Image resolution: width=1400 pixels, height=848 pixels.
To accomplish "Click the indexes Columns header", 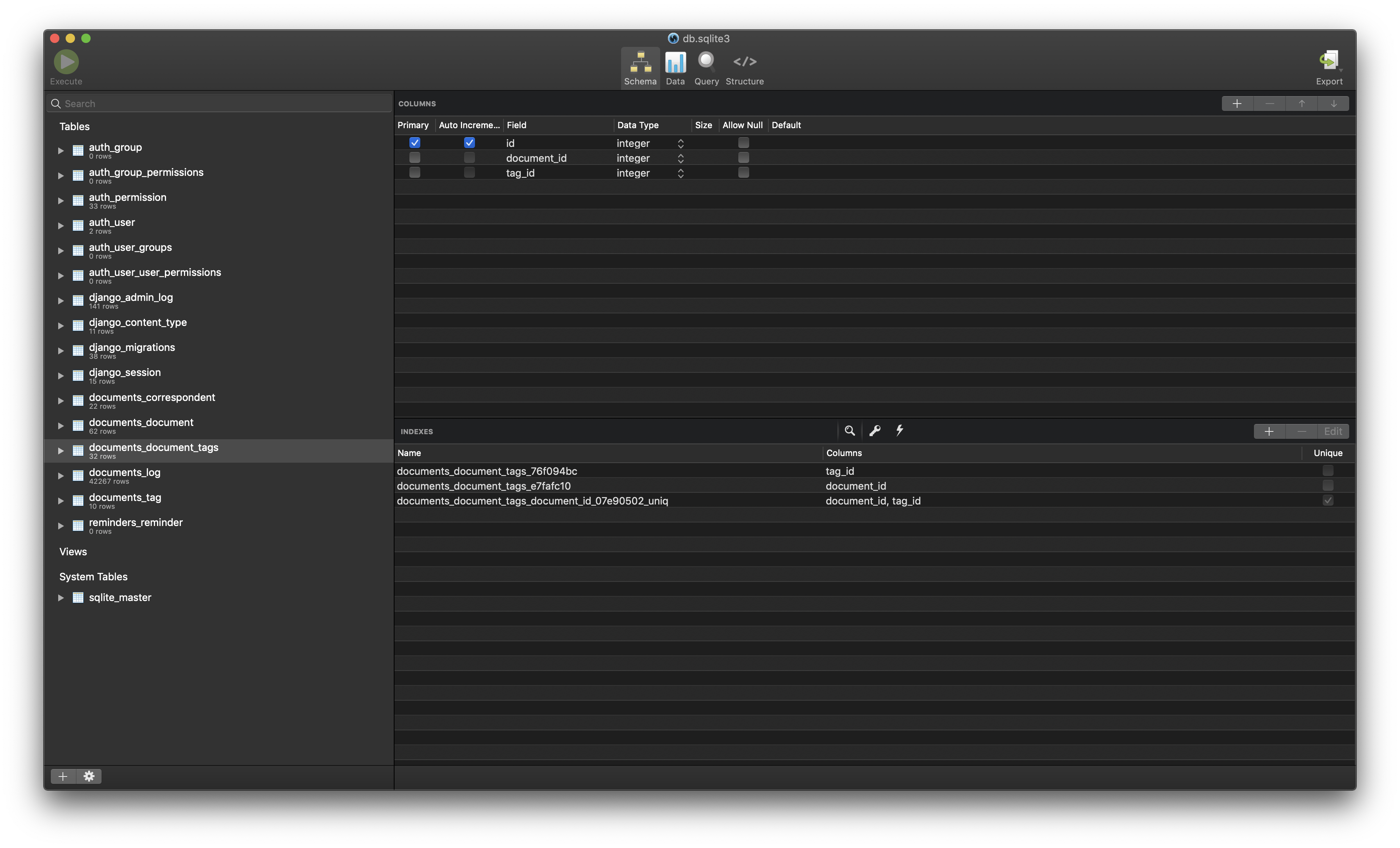I will tap(1062, 453).
